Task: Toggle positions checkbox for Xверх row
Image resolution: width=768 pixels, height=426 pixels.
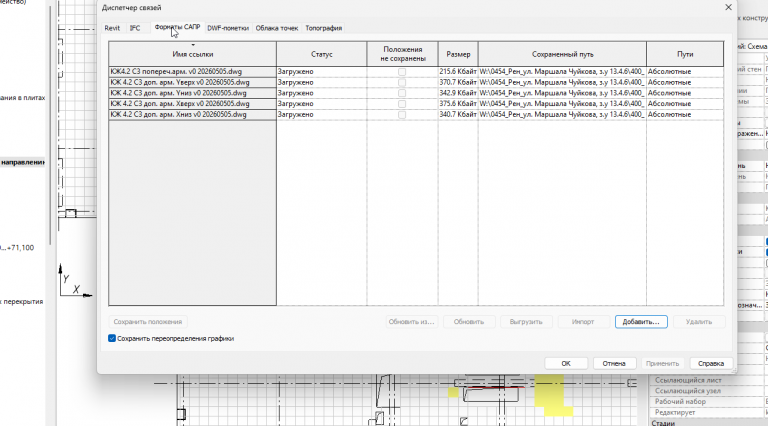Action: 402,104
